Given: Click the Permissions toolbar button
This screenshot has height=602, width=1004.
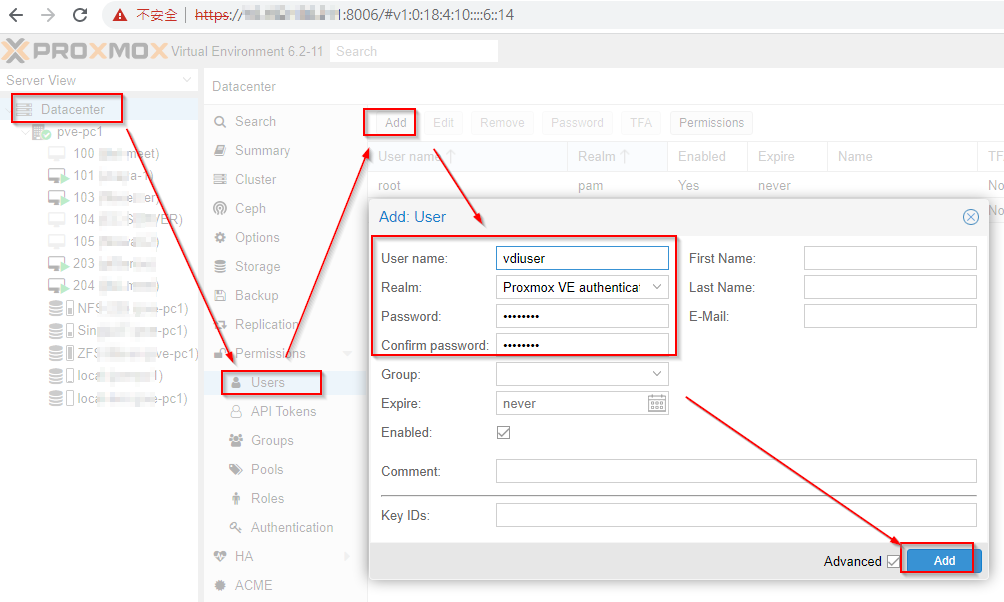Looking at the screenshot, I should tap(711, 122).
